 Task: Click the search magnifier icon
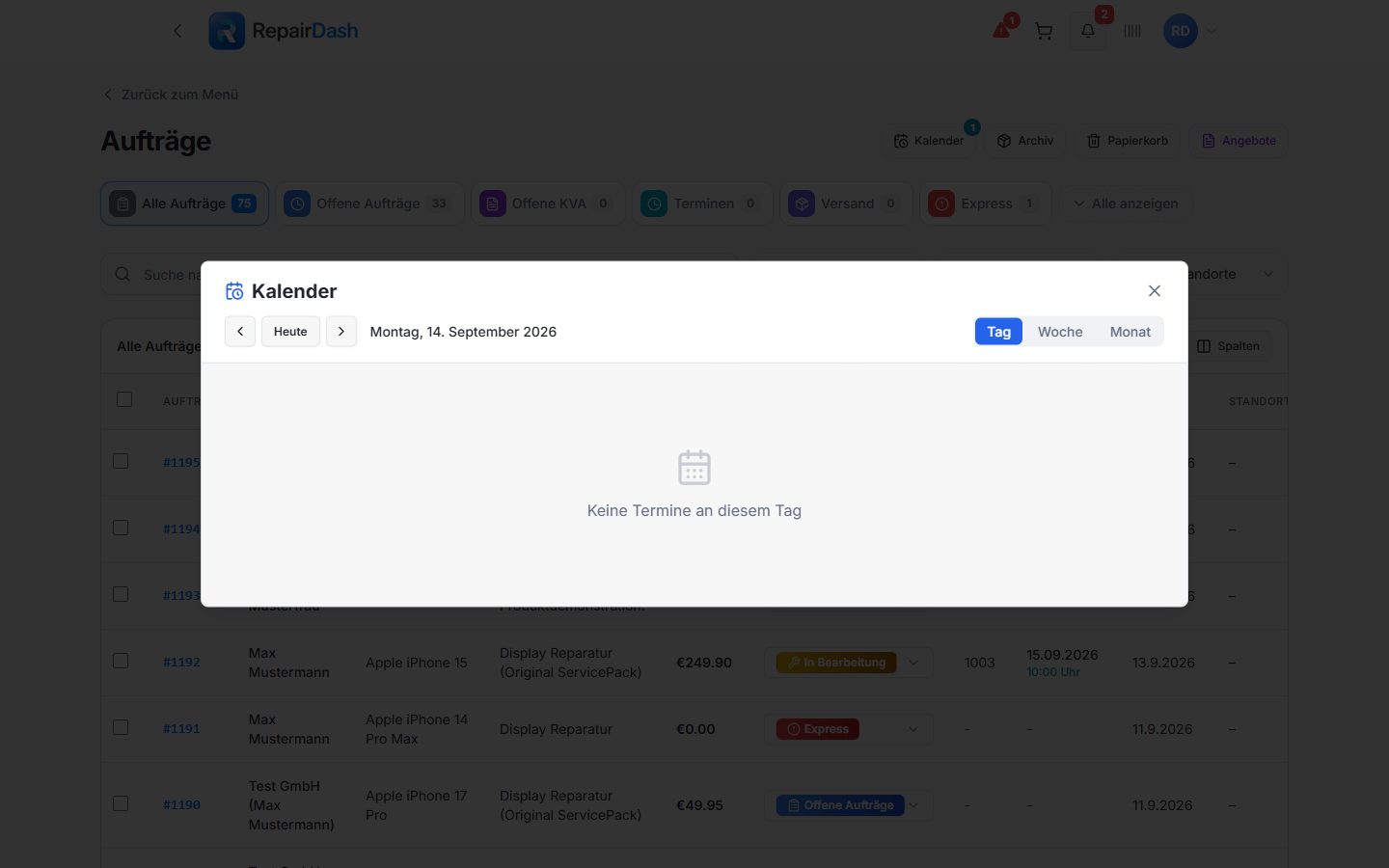[x=123, y=275]
